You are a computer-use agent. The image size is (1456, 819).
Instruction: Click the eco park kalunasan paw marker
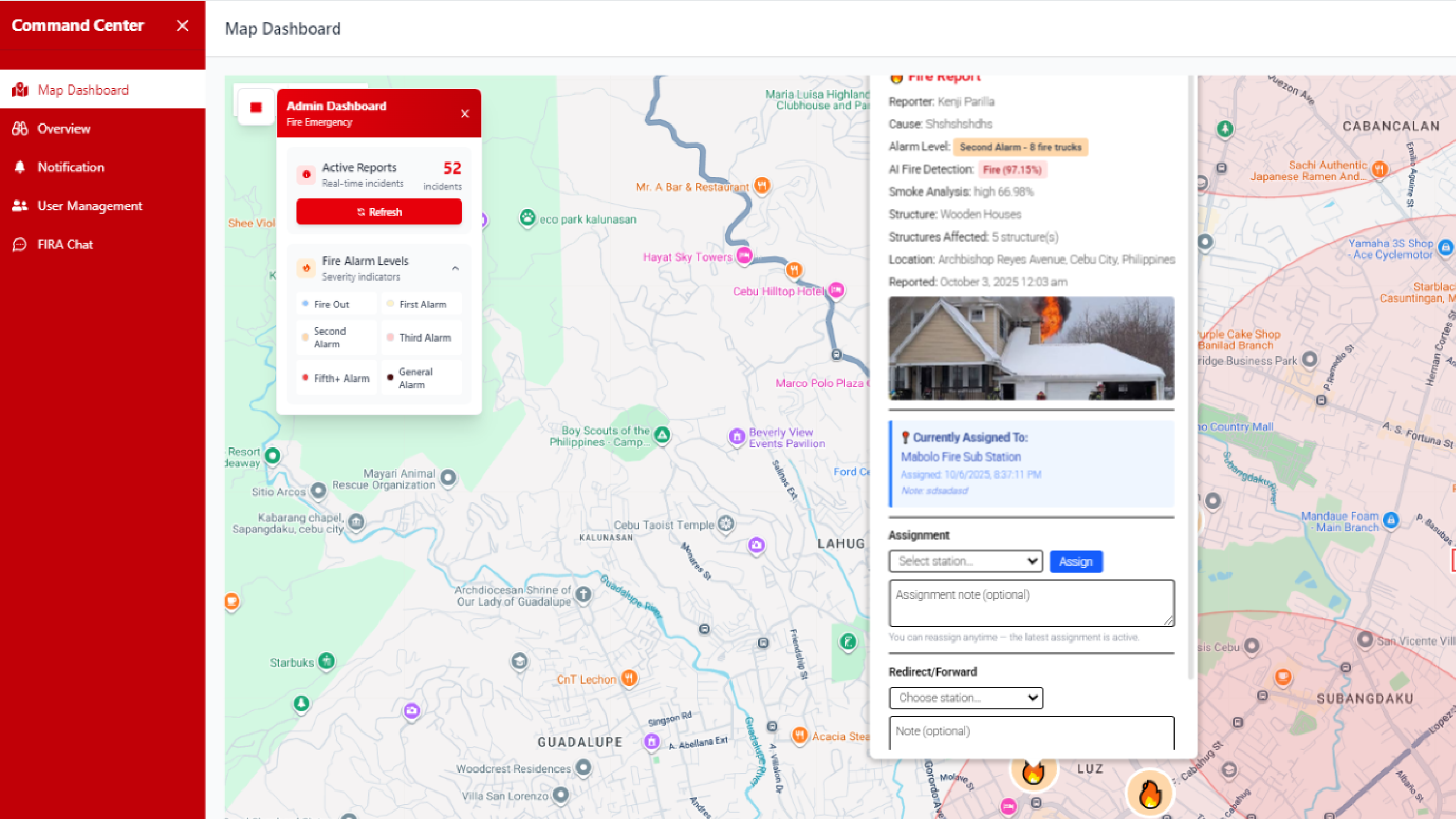[527, 218]
